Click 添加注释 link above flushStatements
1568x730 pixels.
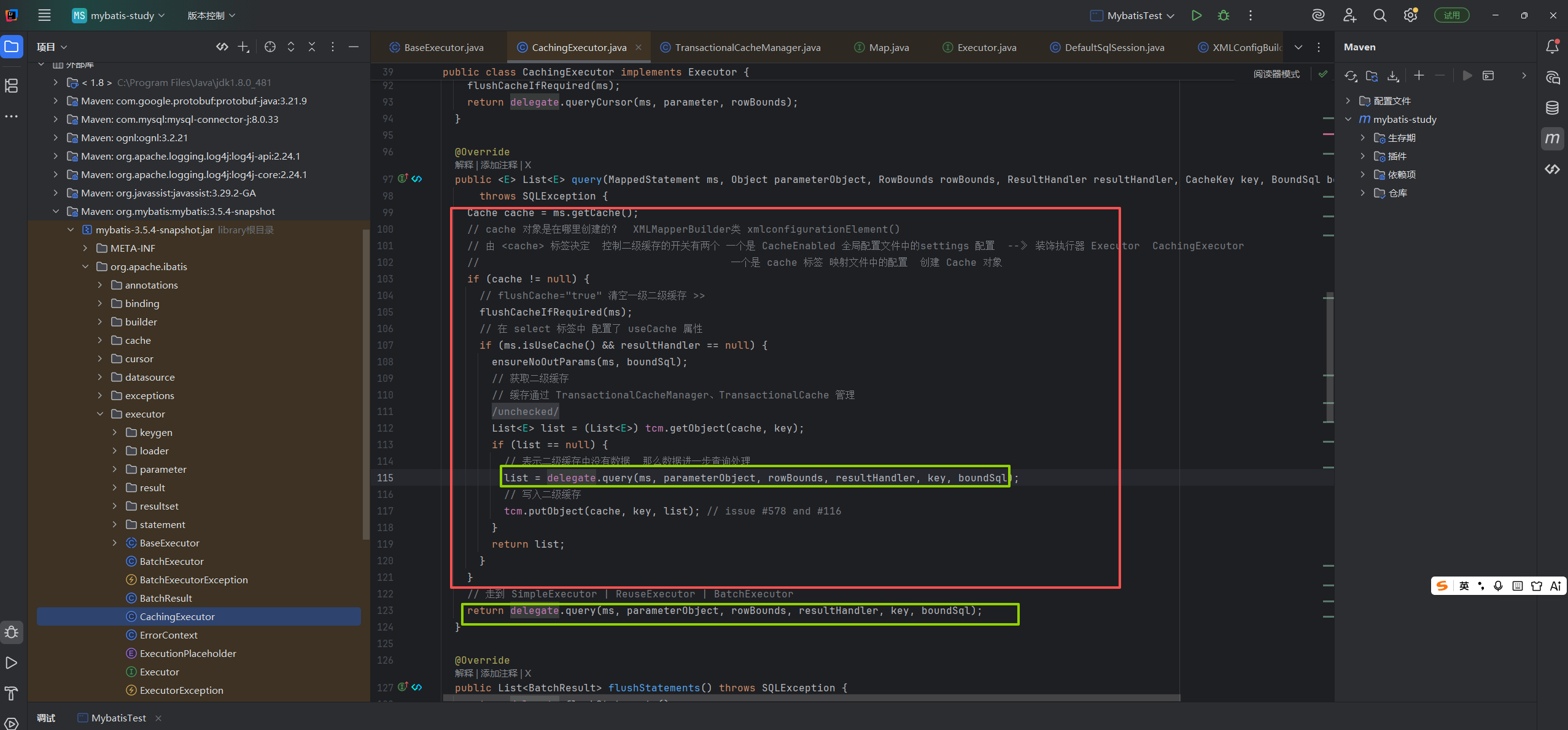(499, 674)
